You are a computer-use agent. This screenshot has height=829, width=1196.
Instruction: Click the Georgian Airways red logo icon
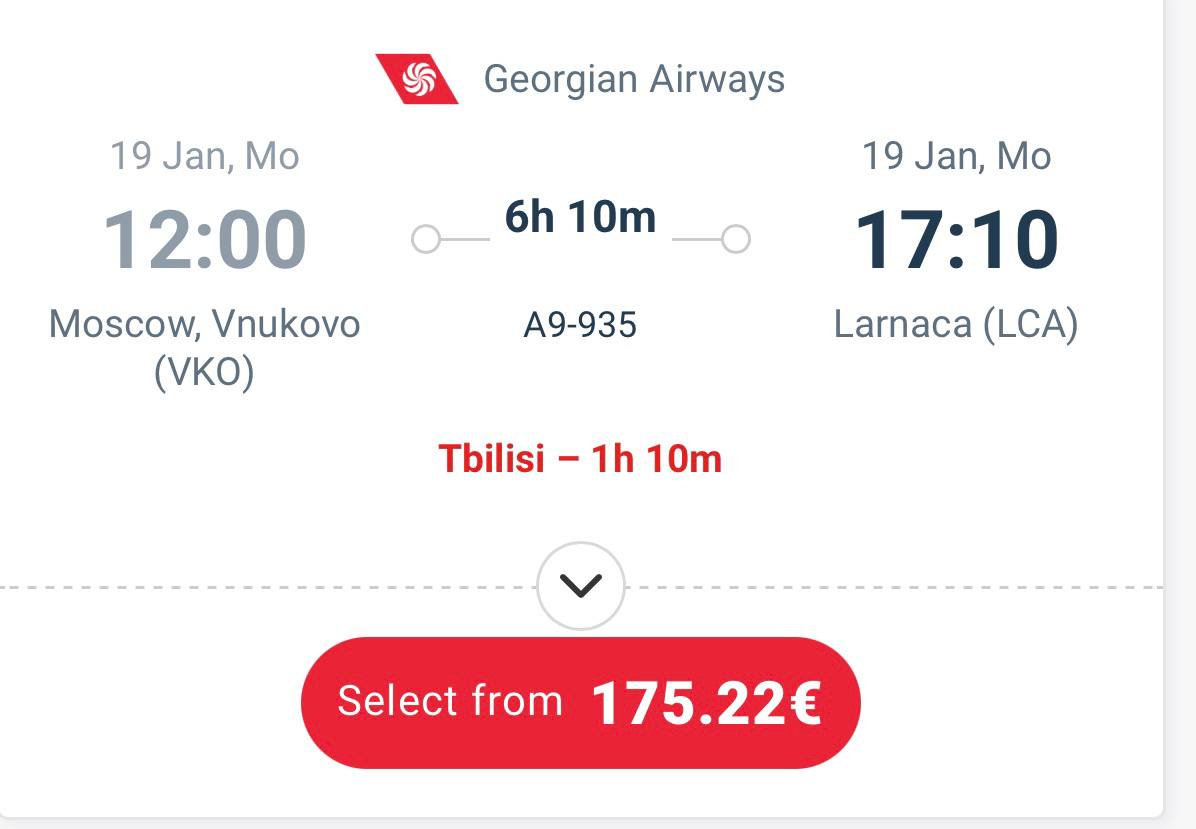pos(417,79)
